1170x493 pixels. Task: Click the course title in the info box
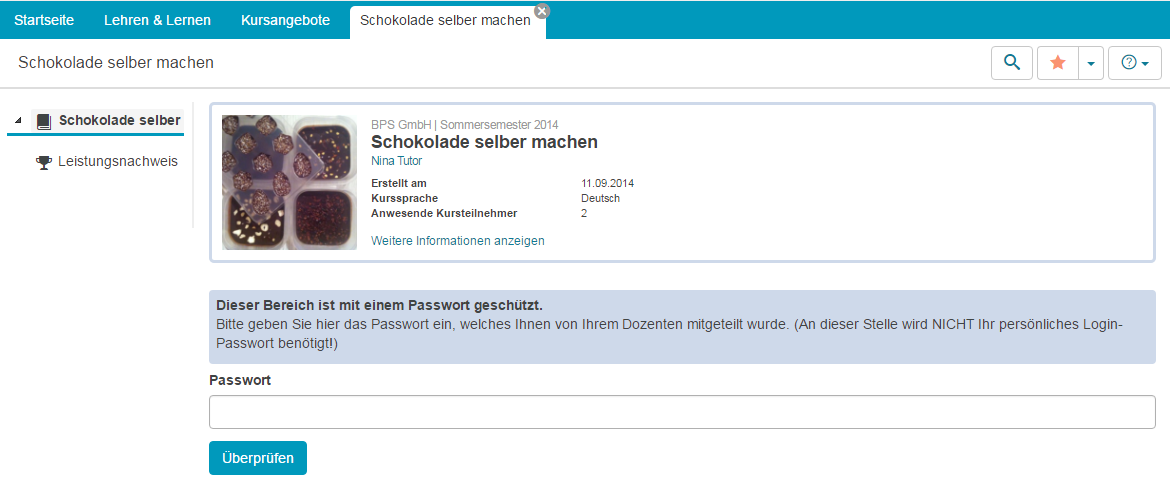pos(484,142)
